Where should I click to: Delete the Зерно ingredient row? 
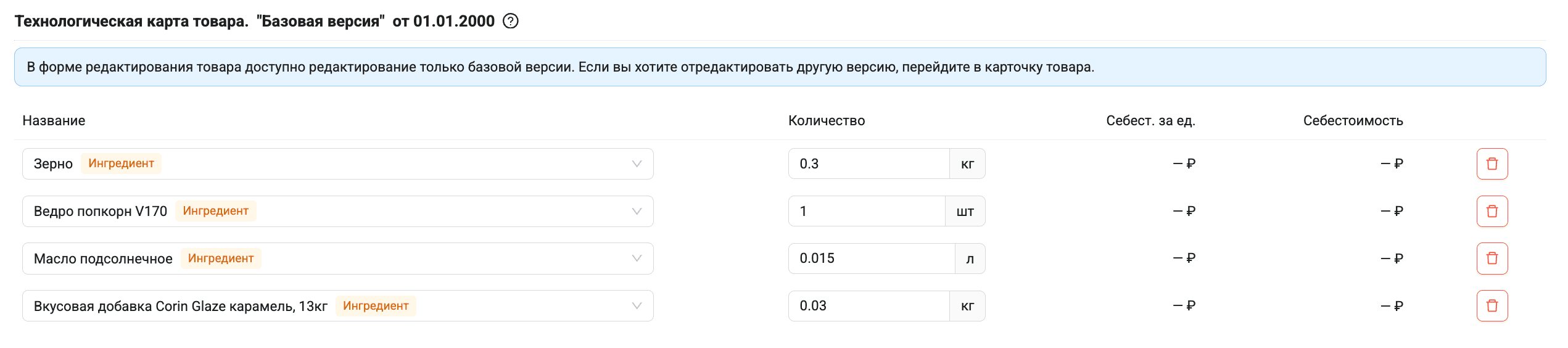pyautogui.click(x=1492, y=164)
